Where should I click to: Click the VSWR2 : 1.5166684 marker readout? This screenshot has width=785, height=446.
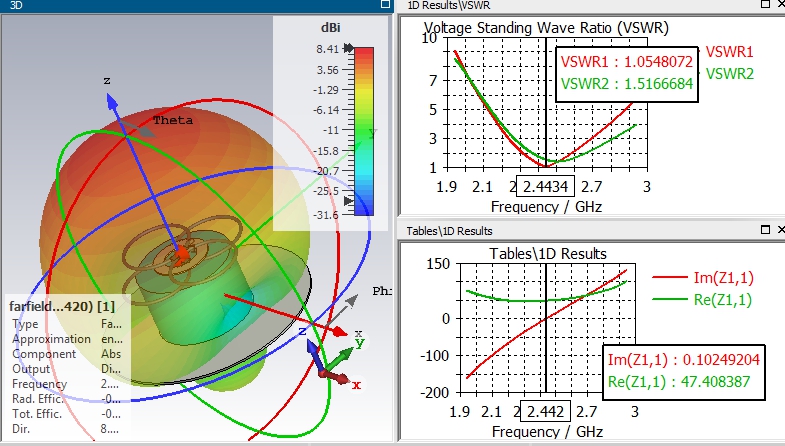point(626,84)
